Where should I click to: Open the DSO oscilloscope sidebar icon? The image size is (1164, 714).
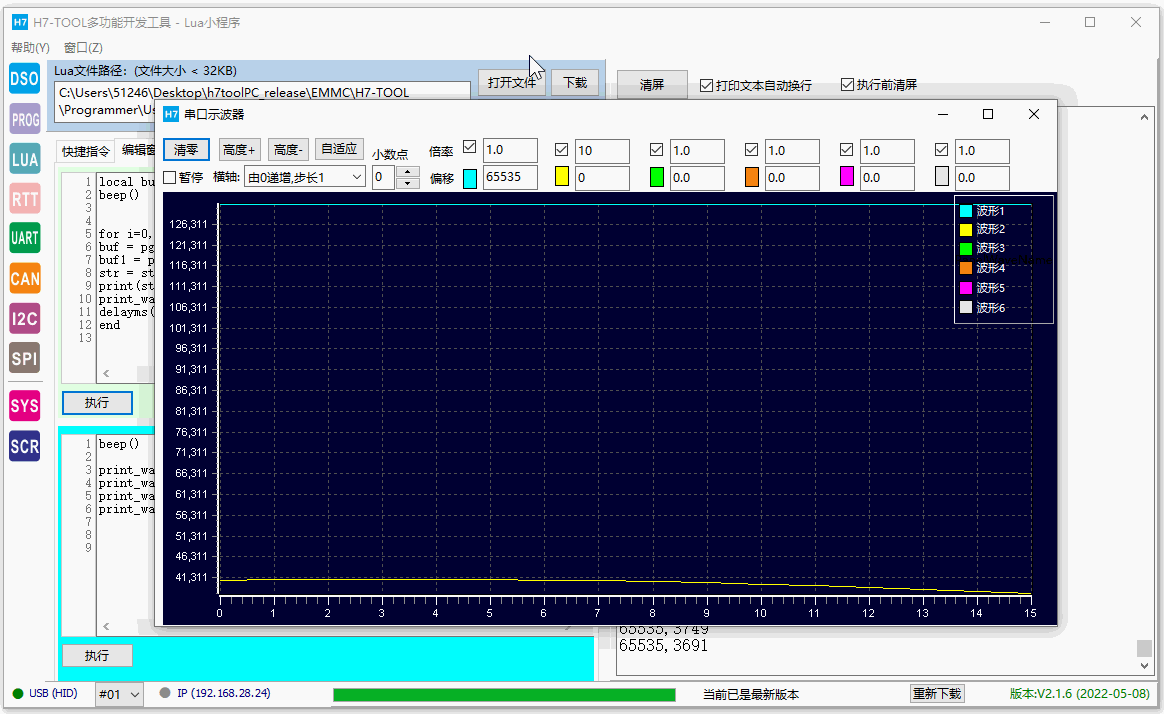click(24, 79)
